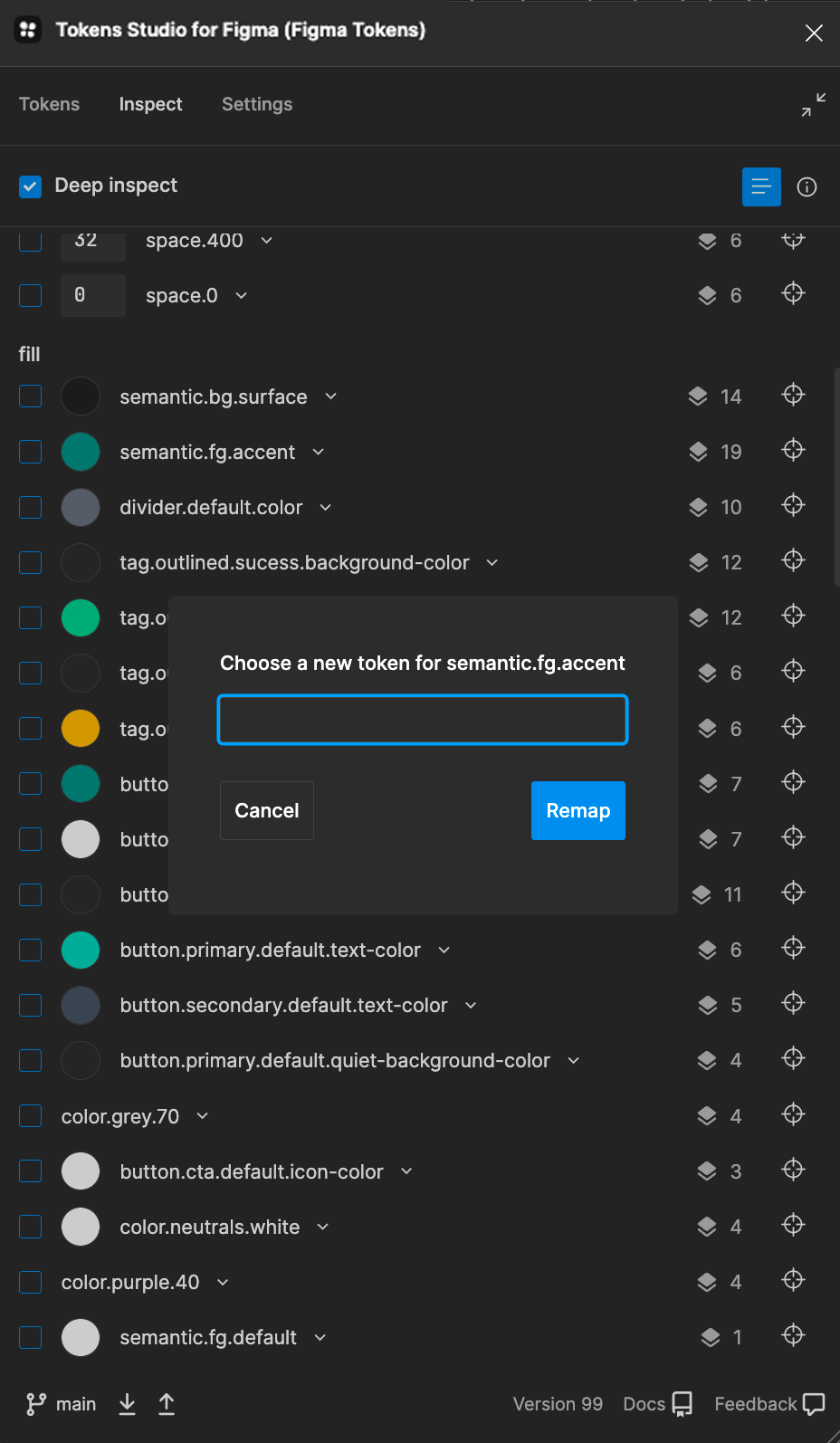Screen dimensions: 840x1443
Task: Click layers icon next to count 14
Action: pos(698,397)
